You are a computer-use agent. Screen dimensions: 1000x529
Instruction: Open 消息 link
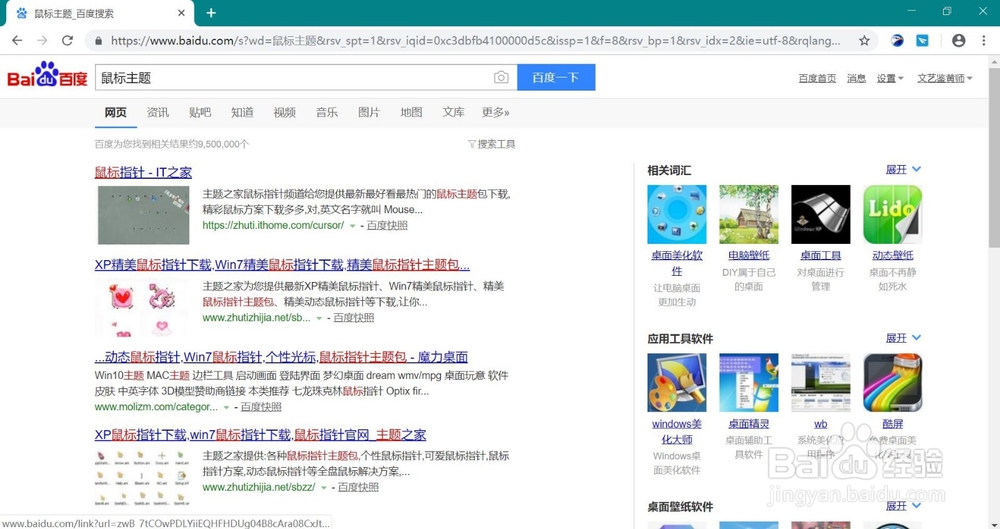pyautogui.click(x=856, y=78)
